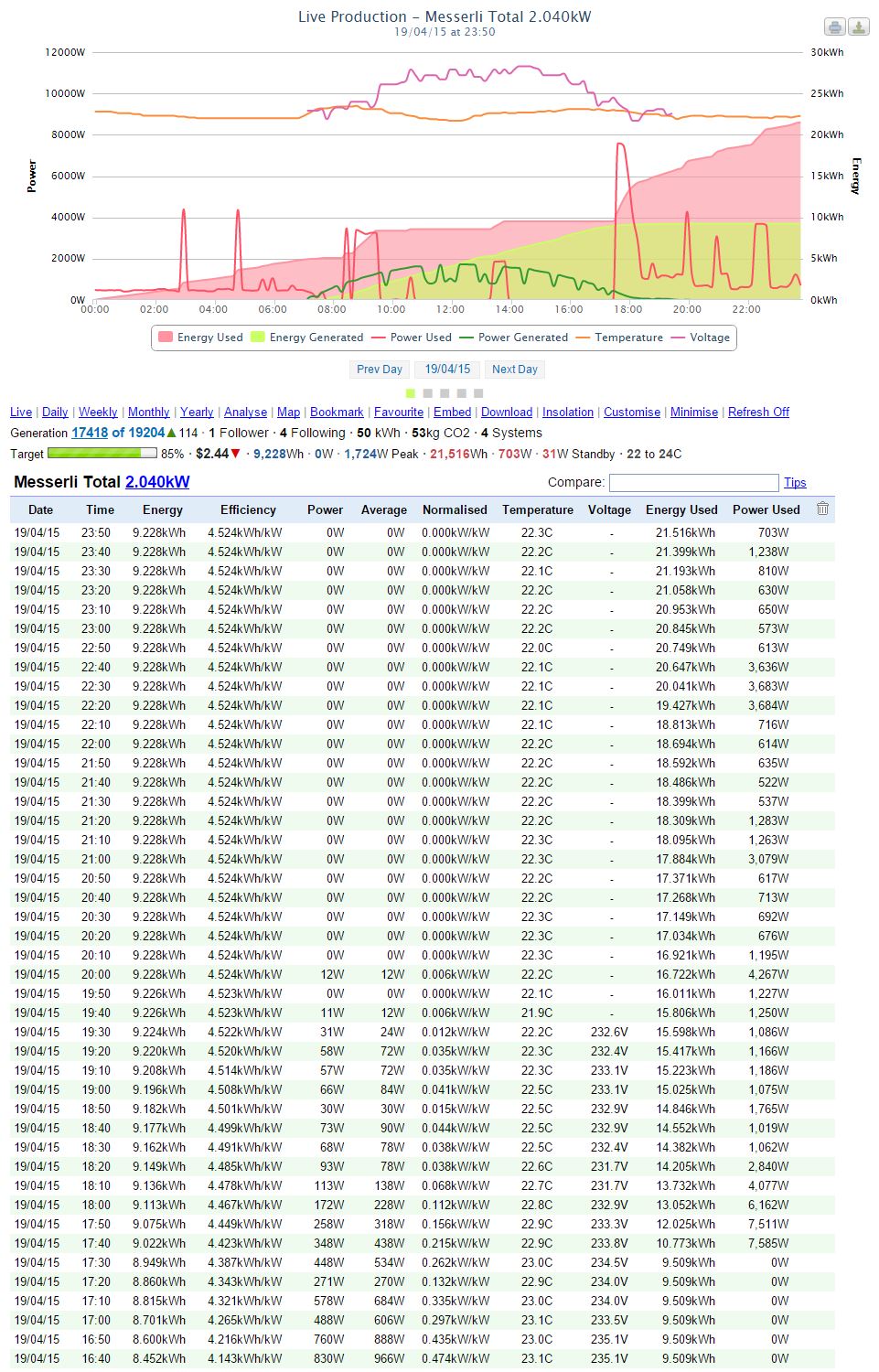This screenshot has height=1372, width=879.
Task: Click the trash icon in table header
Action: [x=822, y=509]
